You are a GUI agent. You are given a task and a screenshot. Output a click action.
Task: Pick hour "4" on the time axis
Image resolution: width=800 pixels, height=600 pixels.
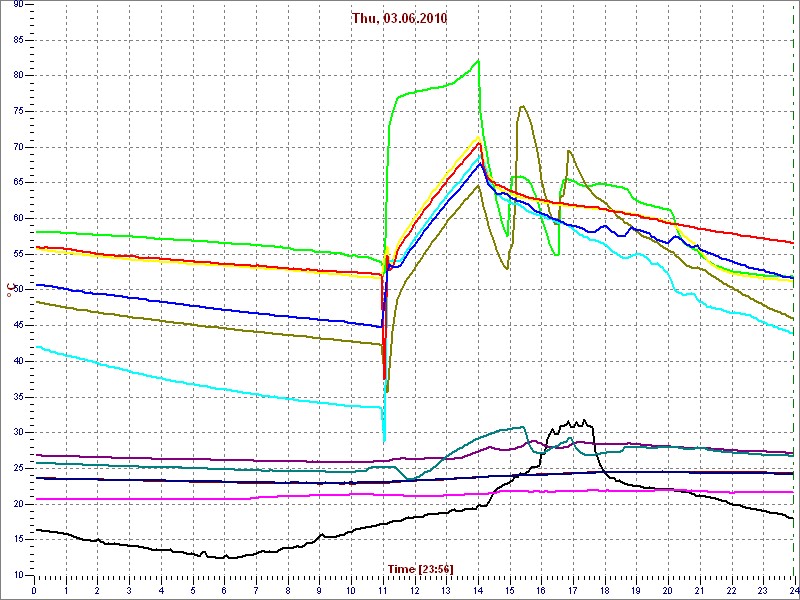point(161,591)
